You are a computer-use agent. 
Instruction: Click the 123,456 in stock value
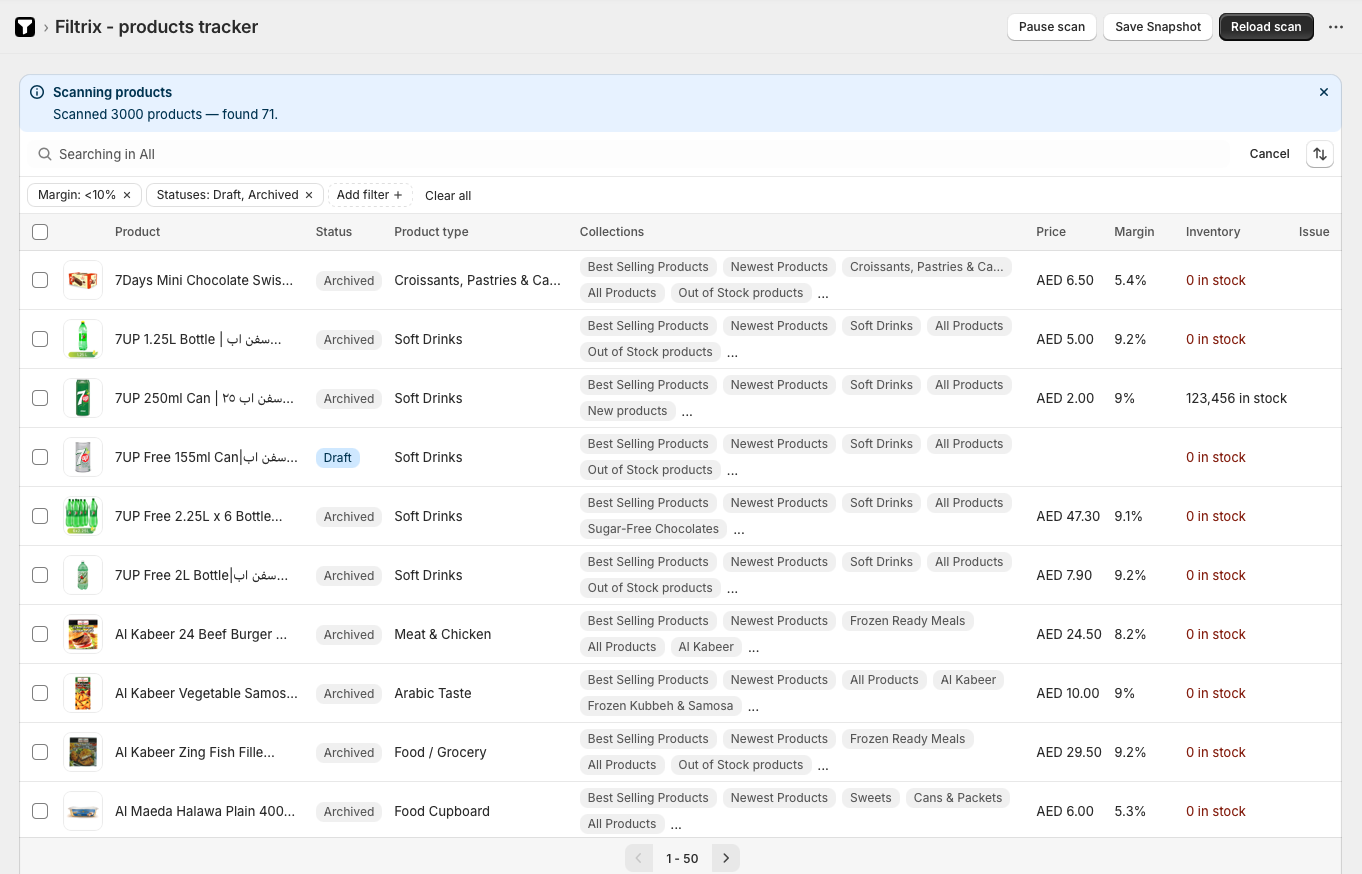[1236, 398]
